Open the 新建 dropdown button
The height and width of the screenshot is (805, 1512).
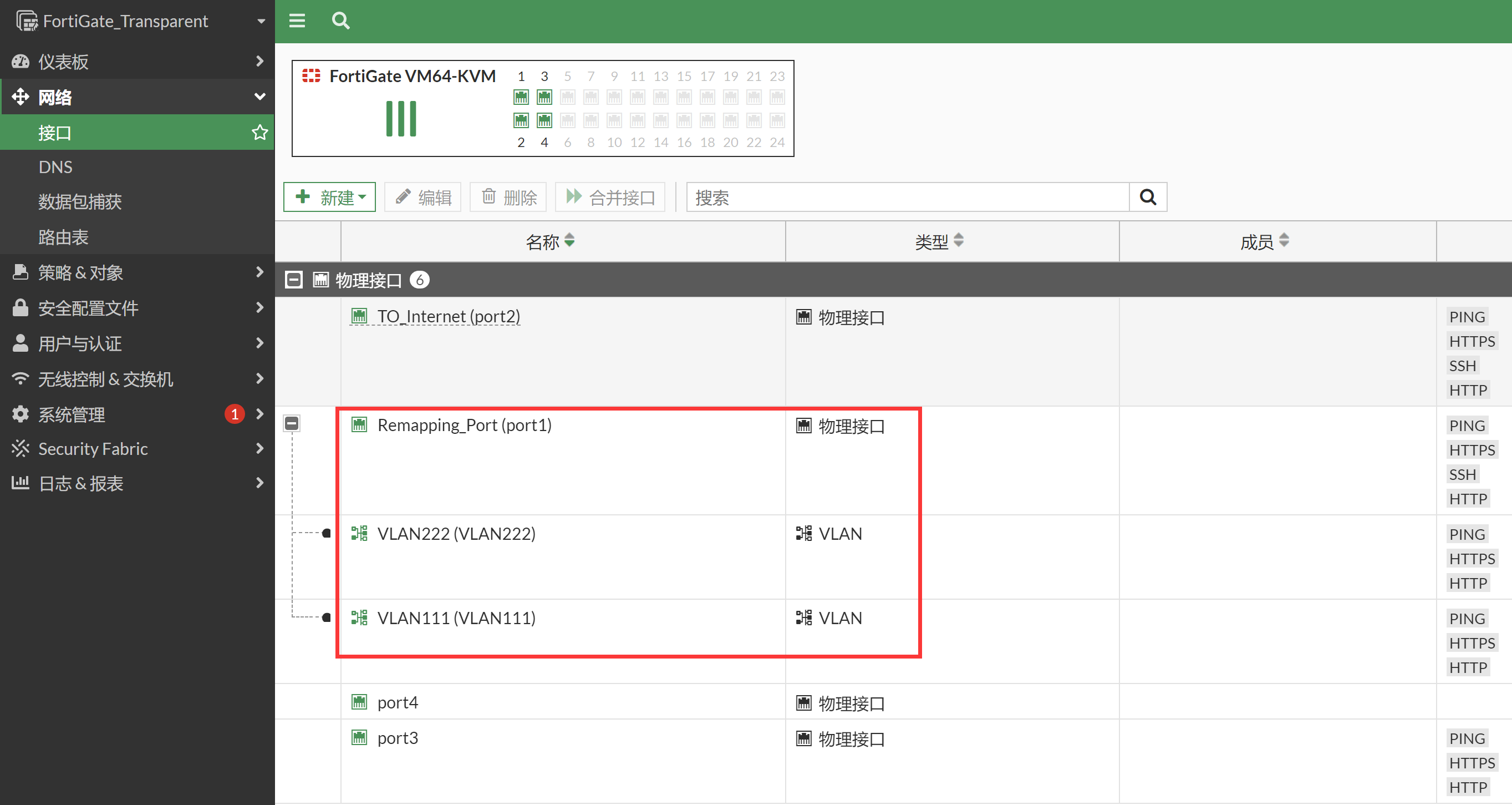coord(330,198)
